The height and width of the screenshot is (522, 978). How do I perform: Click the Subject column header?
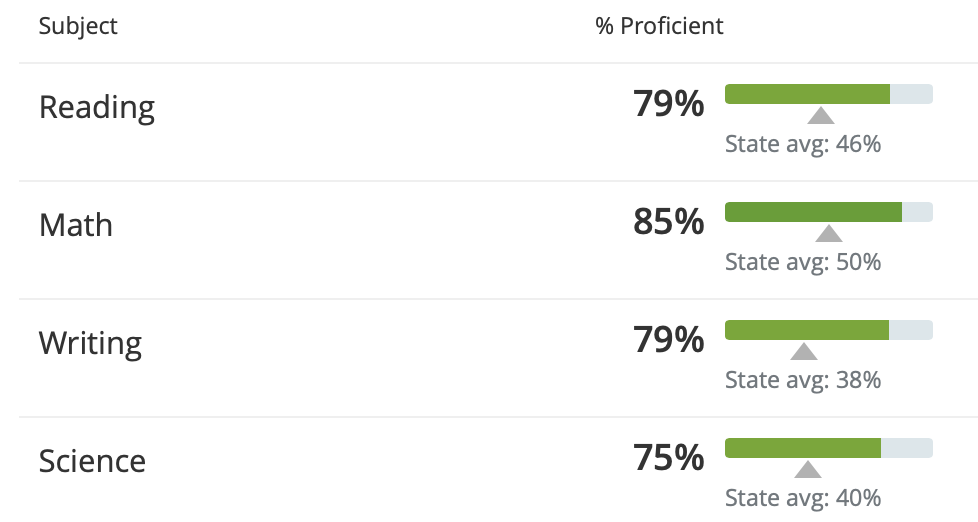pyautogui.click(x=78, y=26)
